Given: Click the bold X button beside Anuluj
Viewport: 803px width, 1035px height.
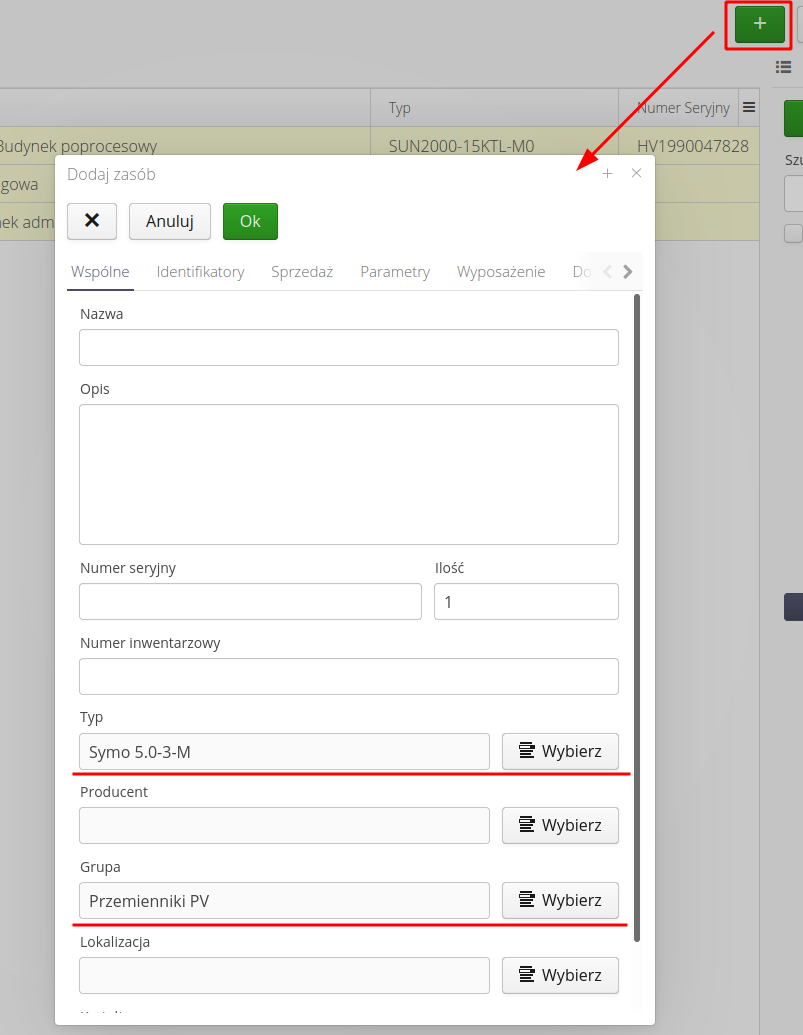Looking at the screenshot, I should (x=92, y=221).
